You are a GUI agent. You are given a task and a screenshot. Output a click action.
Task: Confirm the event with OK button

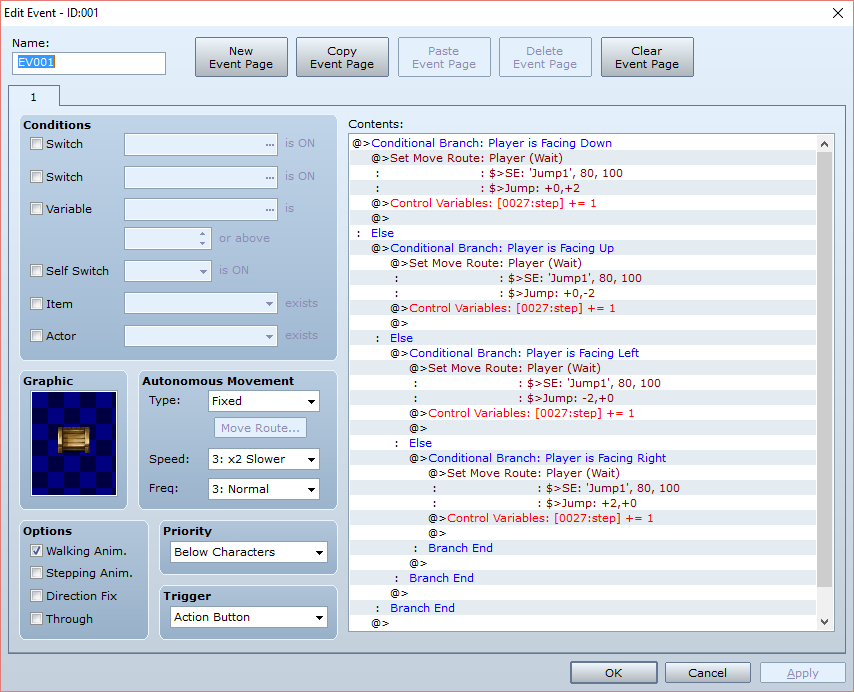[x=614, y=673]
